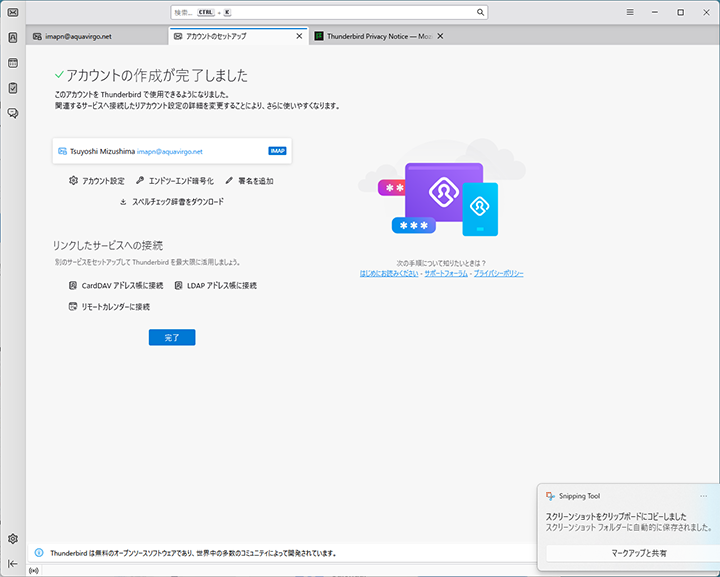
Task: Open the Chat space icon
Action: 13,113
